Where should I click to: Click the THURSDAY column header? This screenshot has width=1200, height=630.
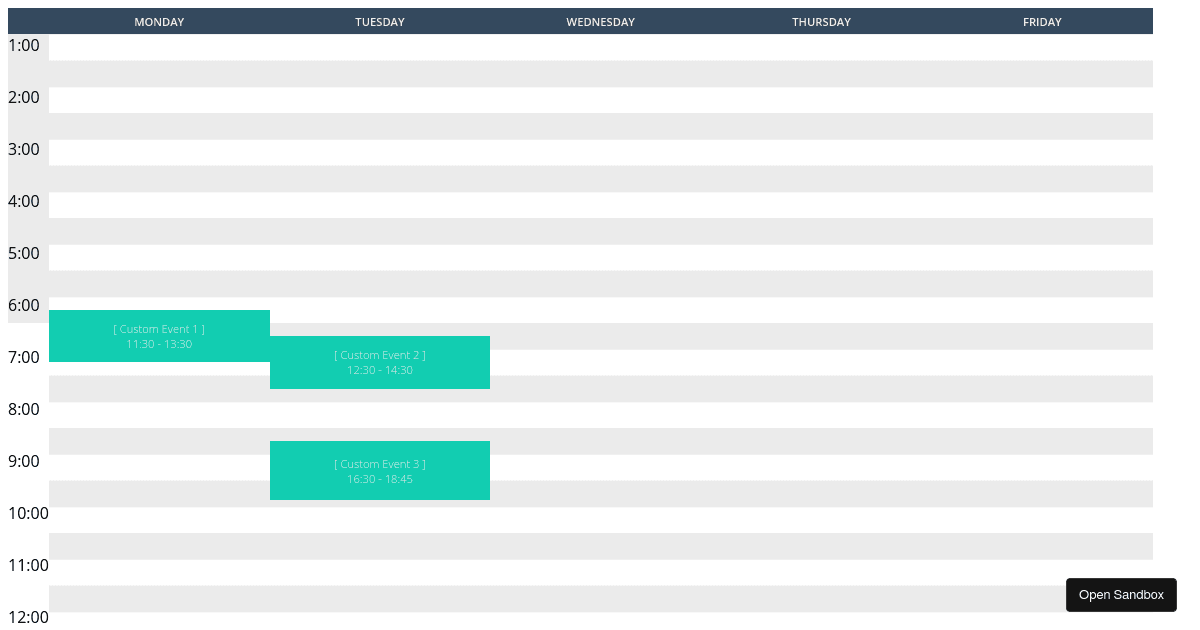[x=821, y=21]
